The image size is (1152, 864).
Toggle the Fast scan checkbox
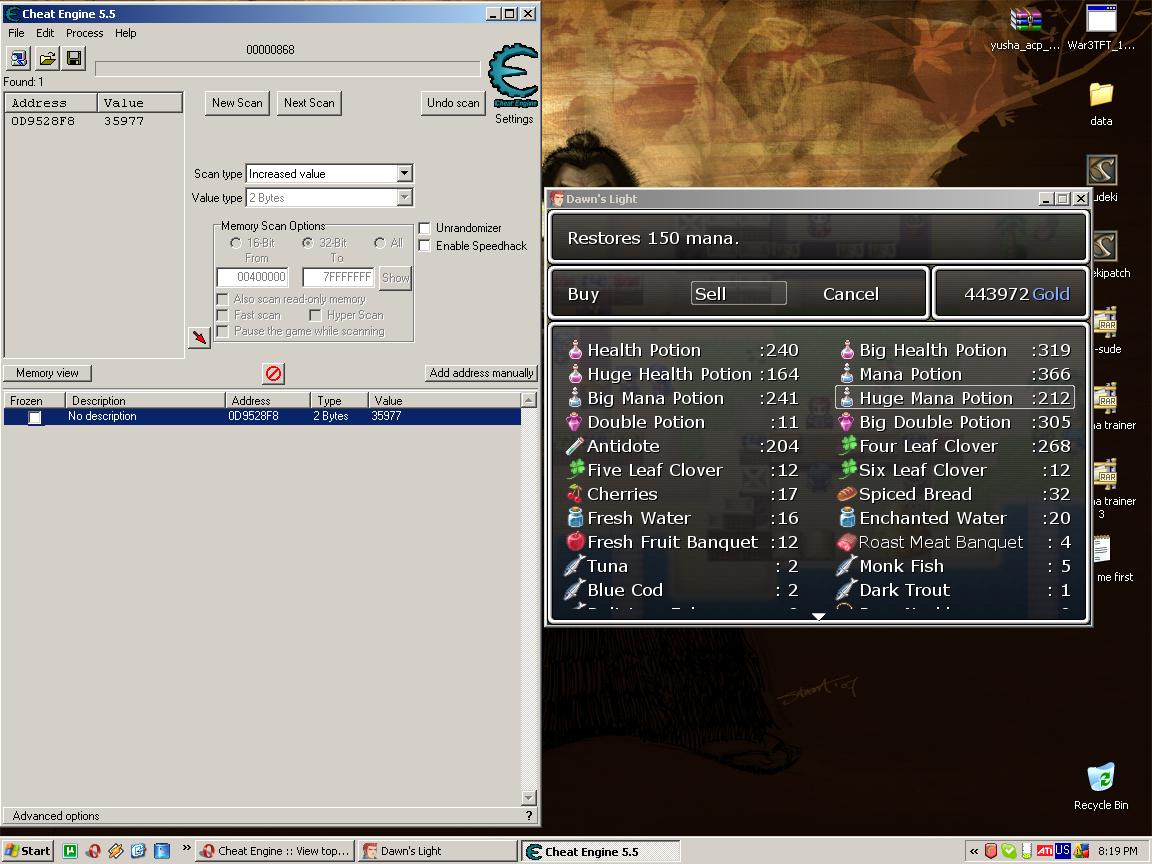(222, 315)
